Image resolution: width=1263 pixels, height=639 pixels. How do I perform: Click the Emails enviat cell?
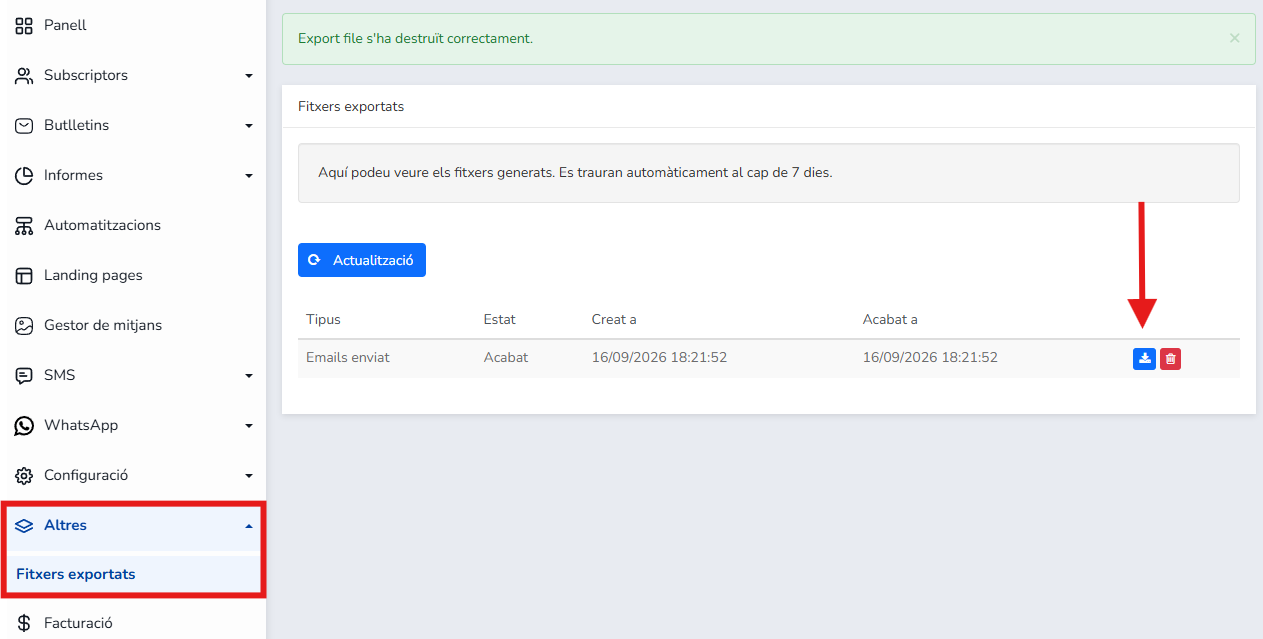tap(348, 357)
